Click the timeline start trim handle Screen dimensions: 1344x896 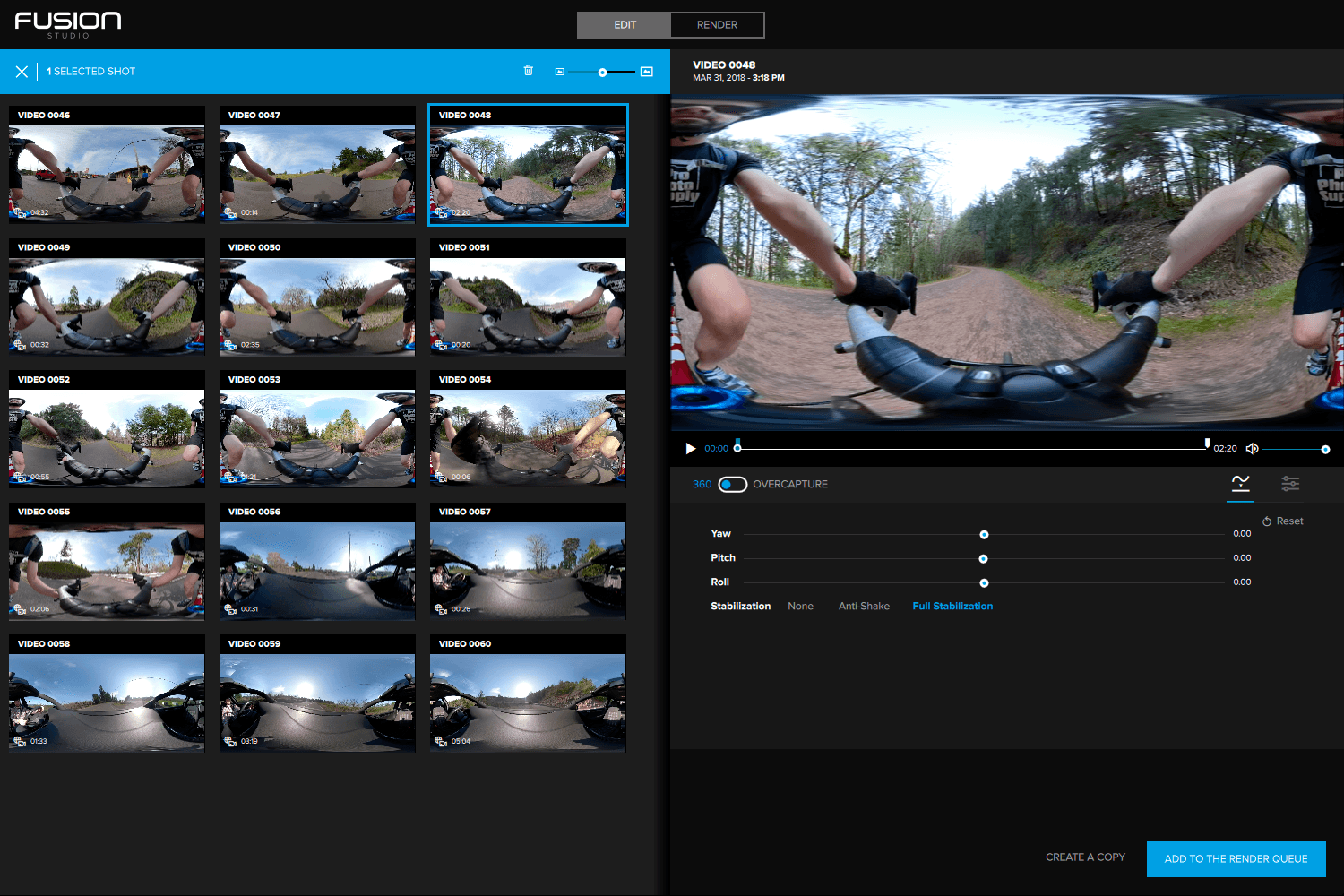pos(737,446)
